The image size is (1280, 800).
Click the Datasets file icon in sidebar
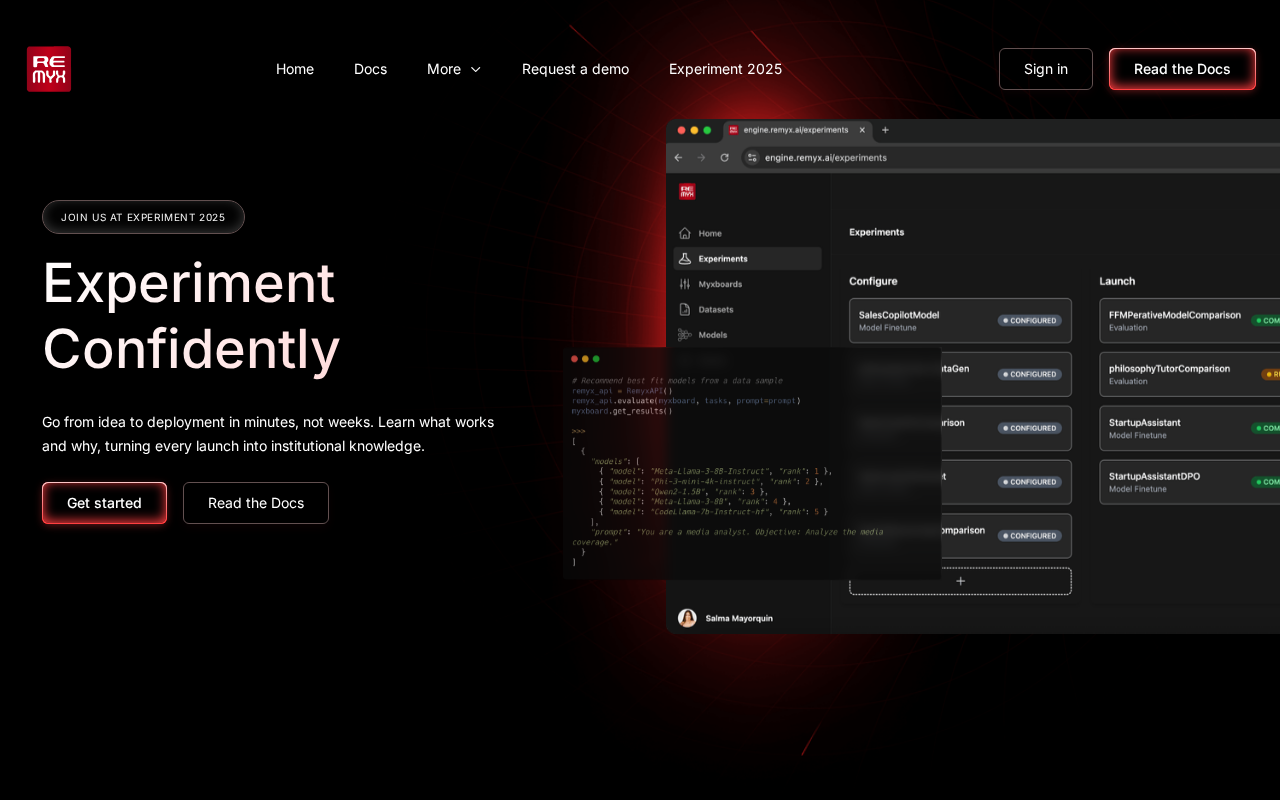685,310
